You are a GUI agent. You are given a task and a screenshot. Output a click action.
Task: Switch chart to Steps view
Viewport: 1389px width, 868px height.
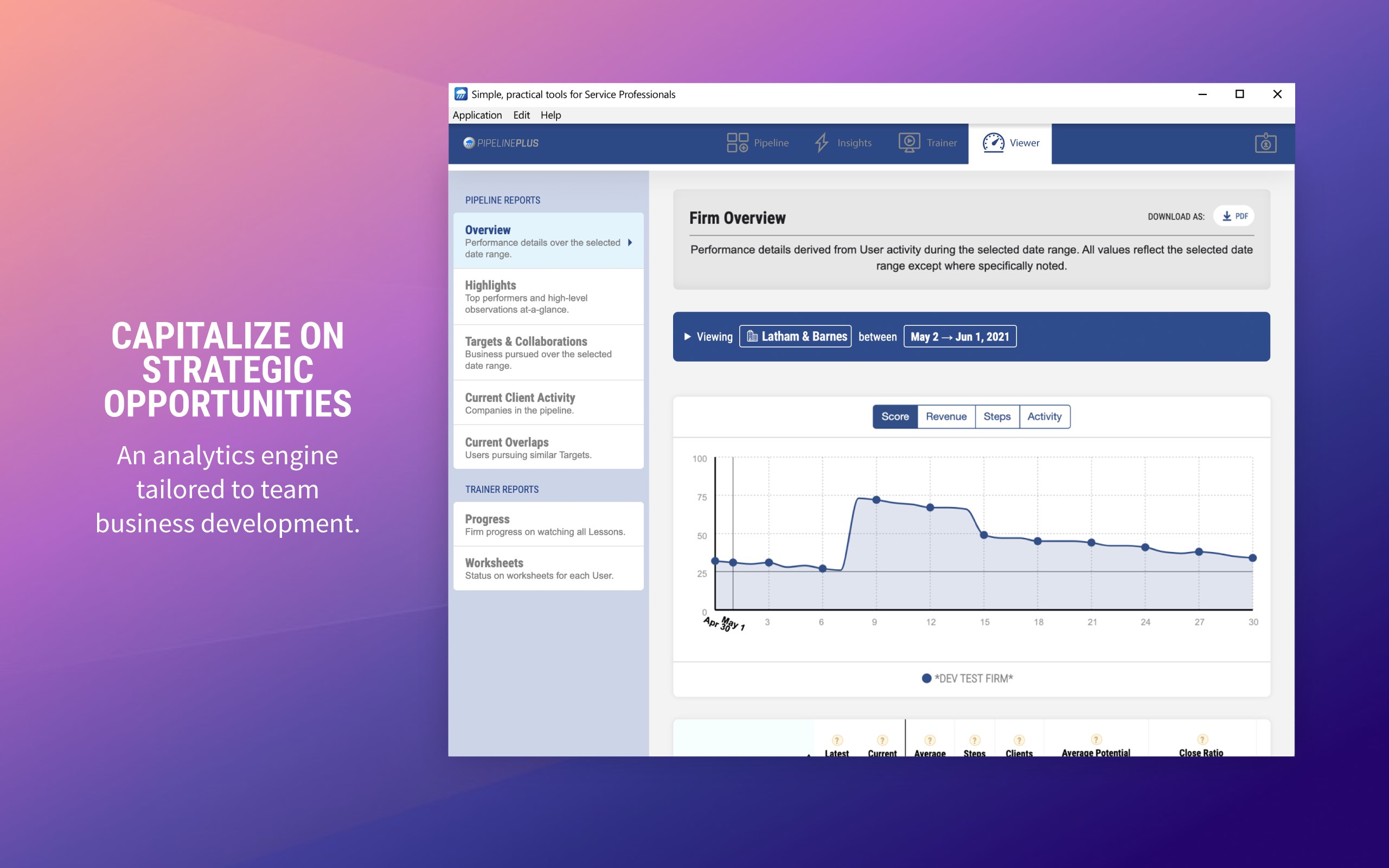(x=996, y=417)
